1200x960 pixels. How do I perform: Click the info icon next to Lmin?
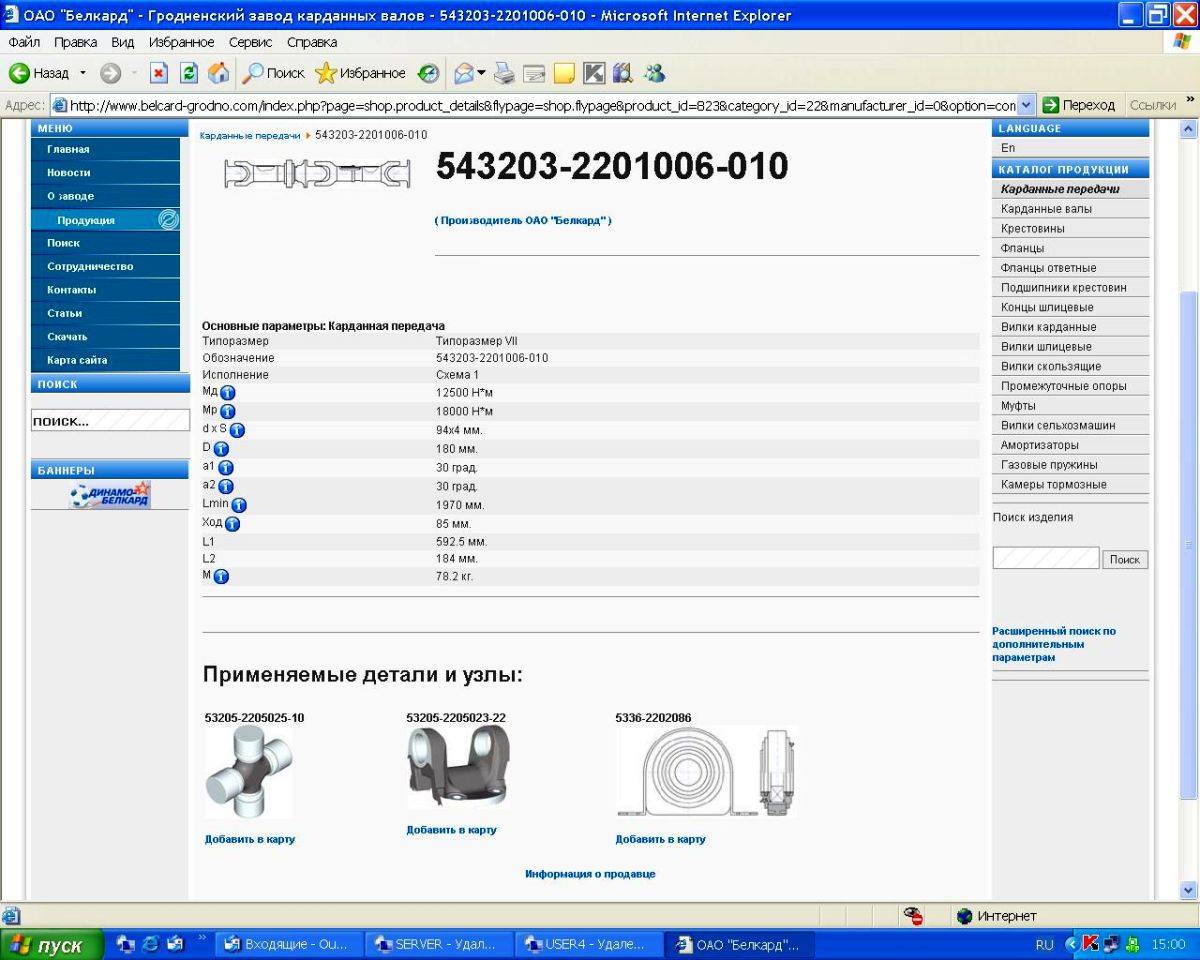pyautogui.click(x=239, y=506)
